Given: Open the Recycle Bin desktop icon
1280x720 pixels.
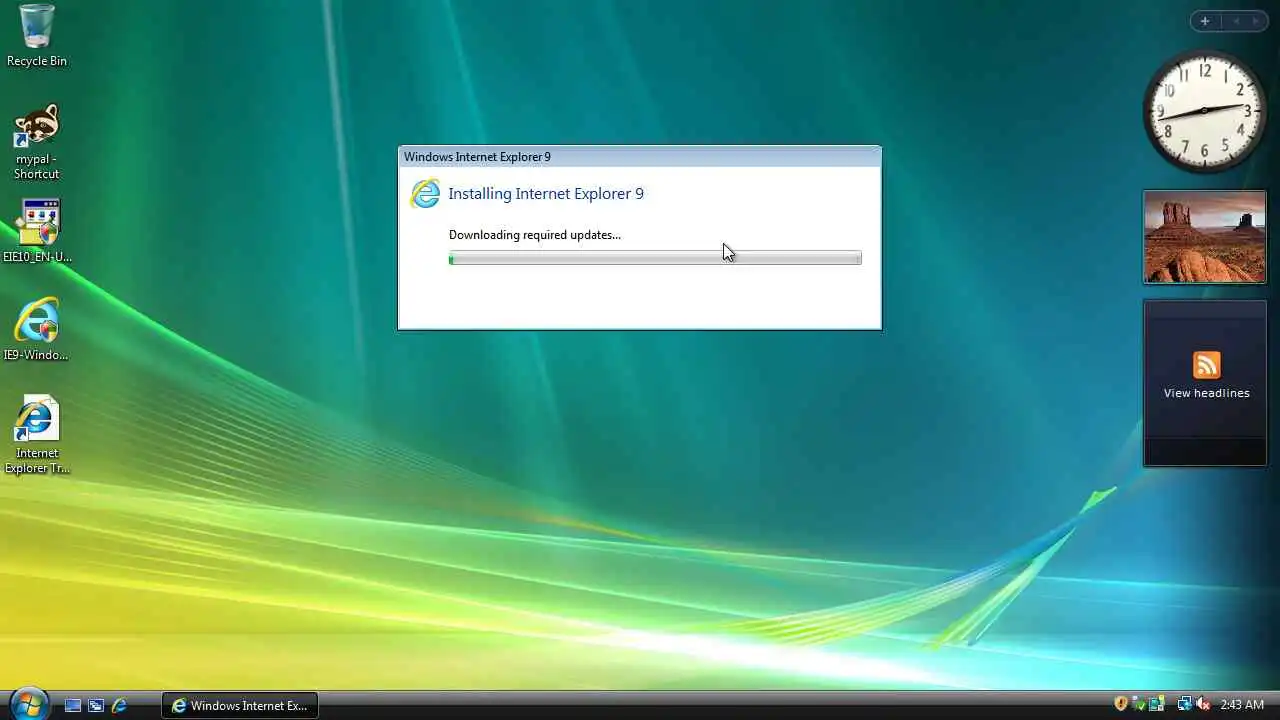Looking at the screenshot, I should pos(36,36).
